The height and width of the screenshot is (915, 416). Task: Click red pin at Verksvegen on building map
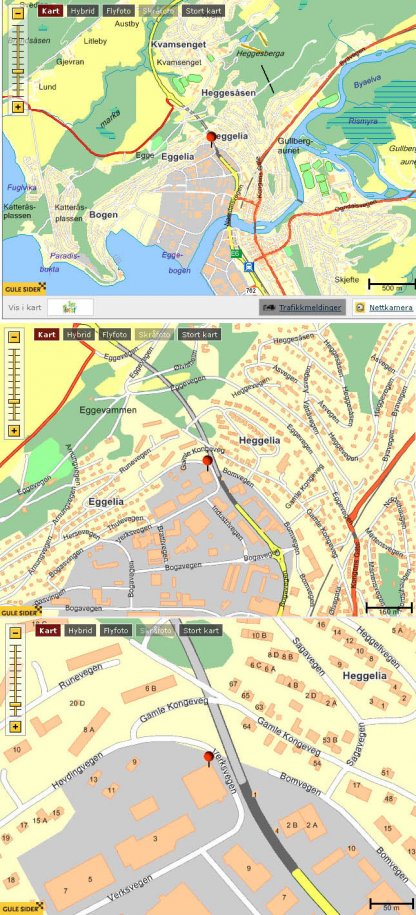point(208,759)
